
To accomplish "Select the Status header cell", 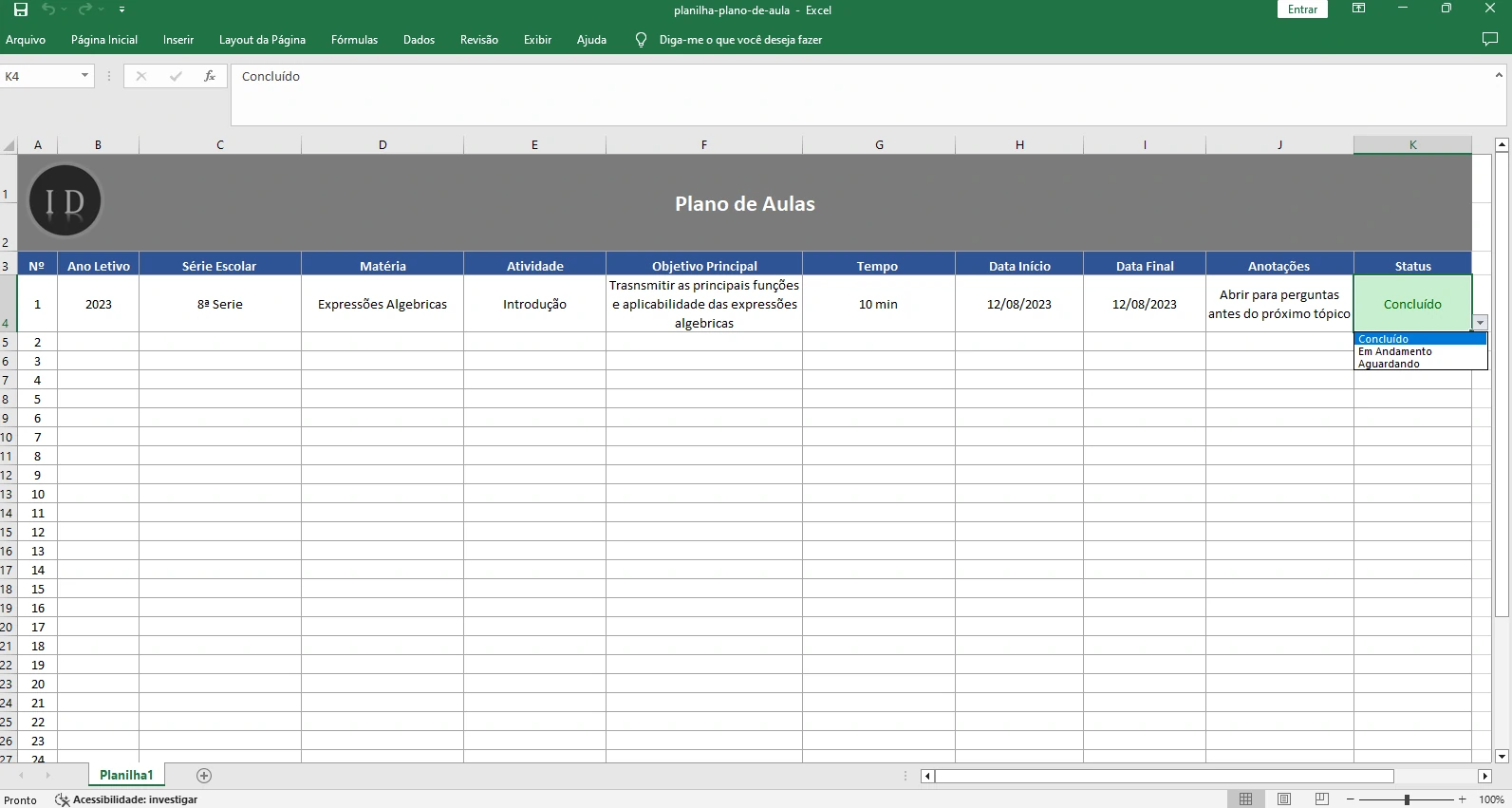I will pyautogui.click(x=1412, y=266).
